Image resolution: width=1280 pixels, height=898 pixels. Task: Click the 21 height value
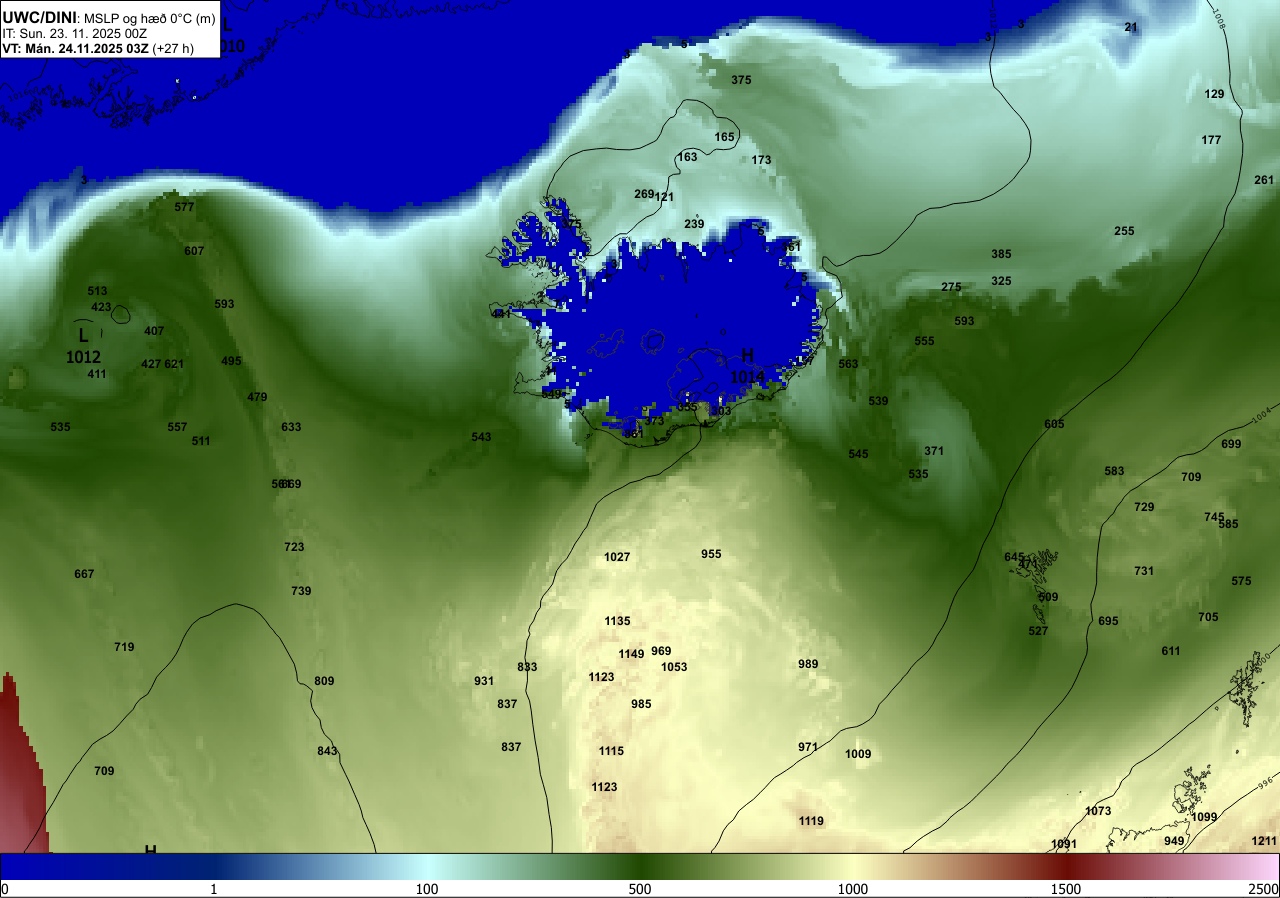1131,27
